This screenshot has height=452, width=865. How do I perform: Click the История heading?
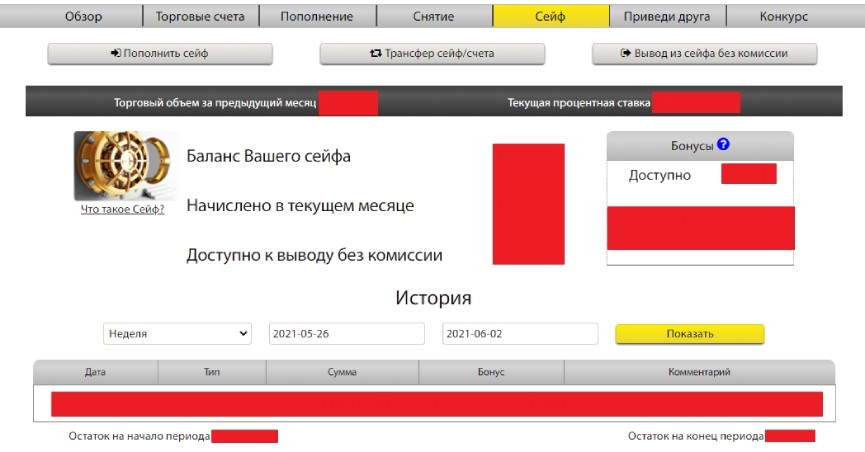tap(433, 297)
